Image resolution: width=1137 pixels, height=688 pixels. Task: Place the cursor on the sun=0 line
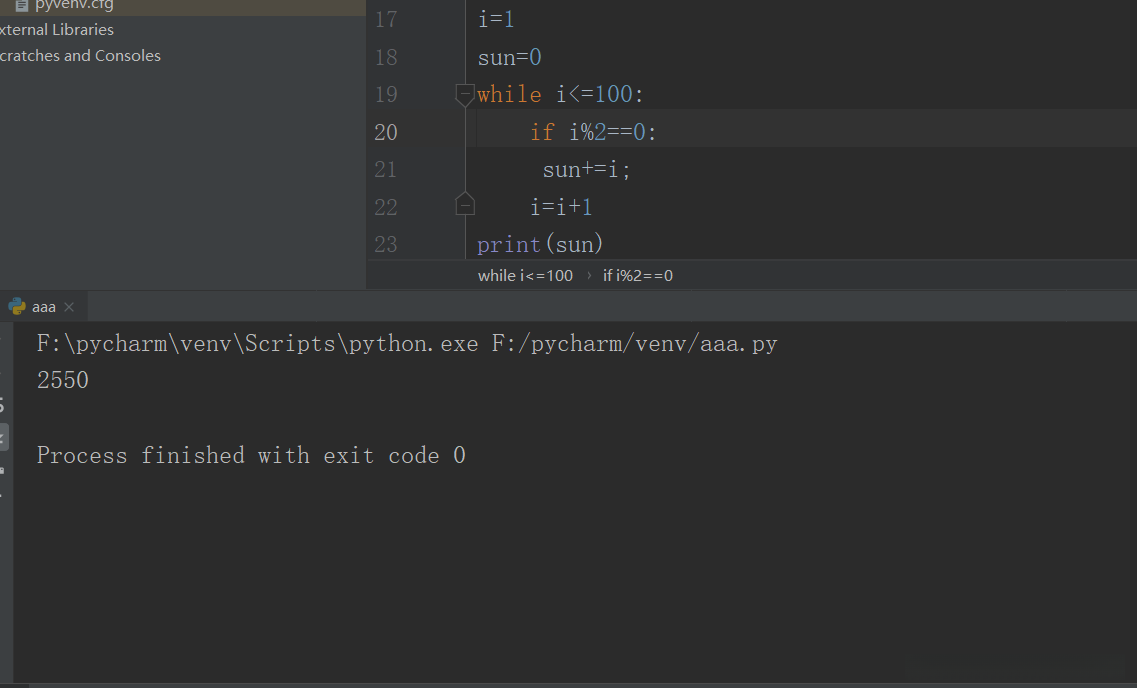coord(509,57)
